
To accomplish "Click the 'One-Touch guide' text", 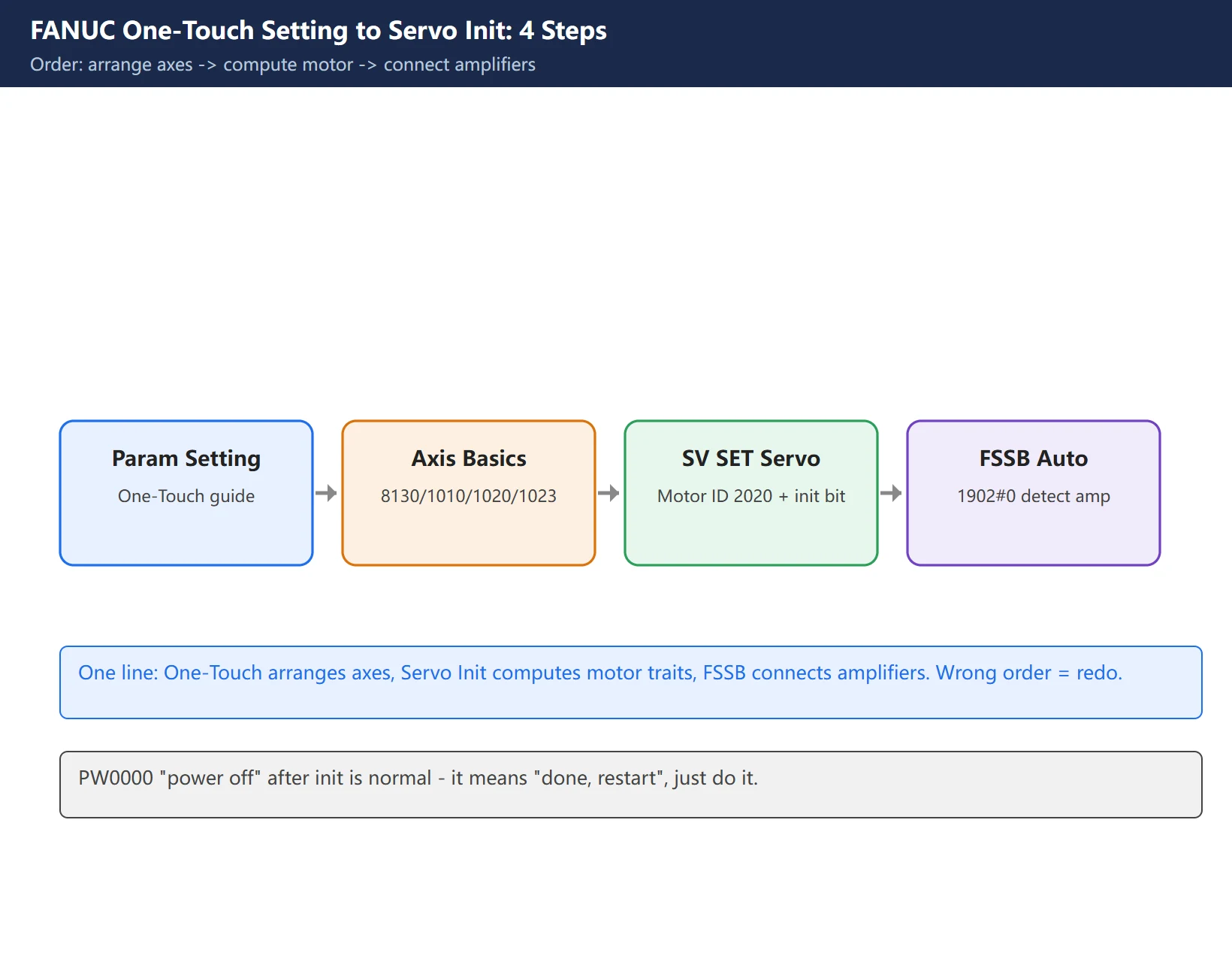I will (186, 496).
